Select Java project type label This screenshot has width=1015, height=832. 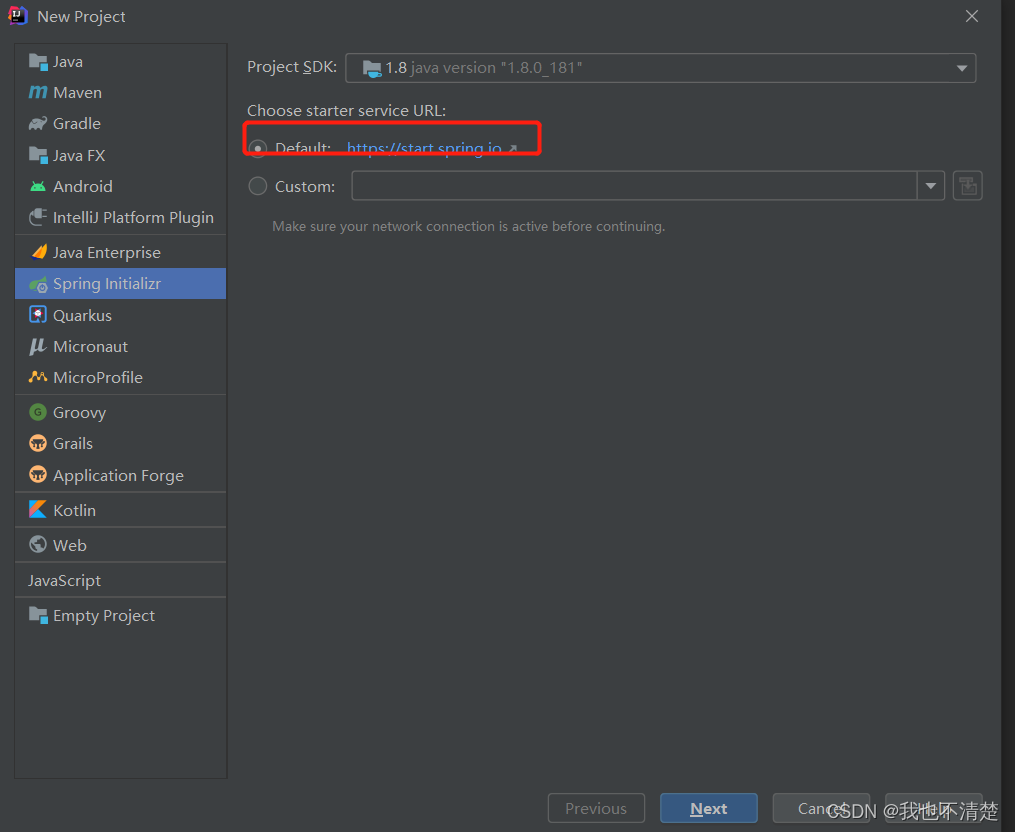click(68, 62)
